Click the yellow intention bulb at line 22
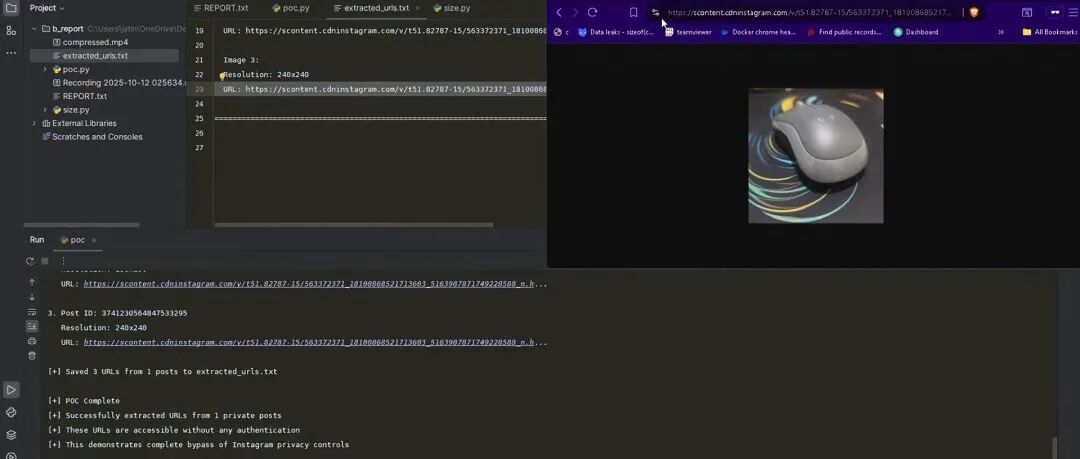The image size is (1080, 459). 222,76
